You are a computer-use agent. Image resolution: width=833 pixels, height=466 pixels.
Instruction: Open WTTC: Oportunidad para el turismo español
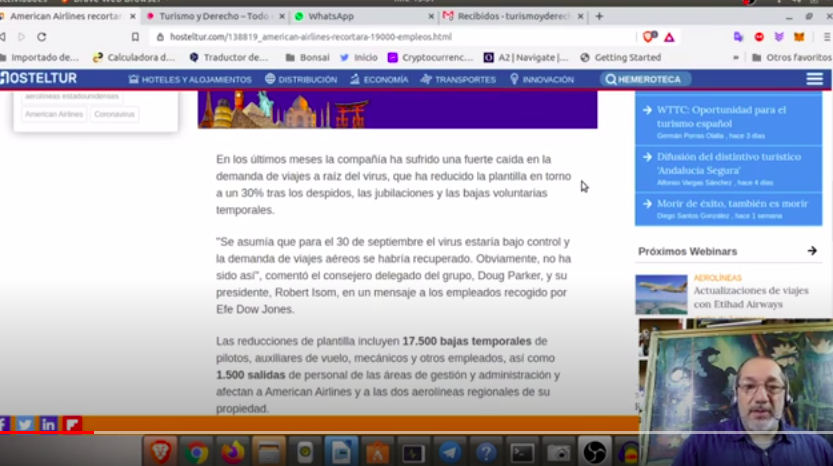tap(721, 116)
